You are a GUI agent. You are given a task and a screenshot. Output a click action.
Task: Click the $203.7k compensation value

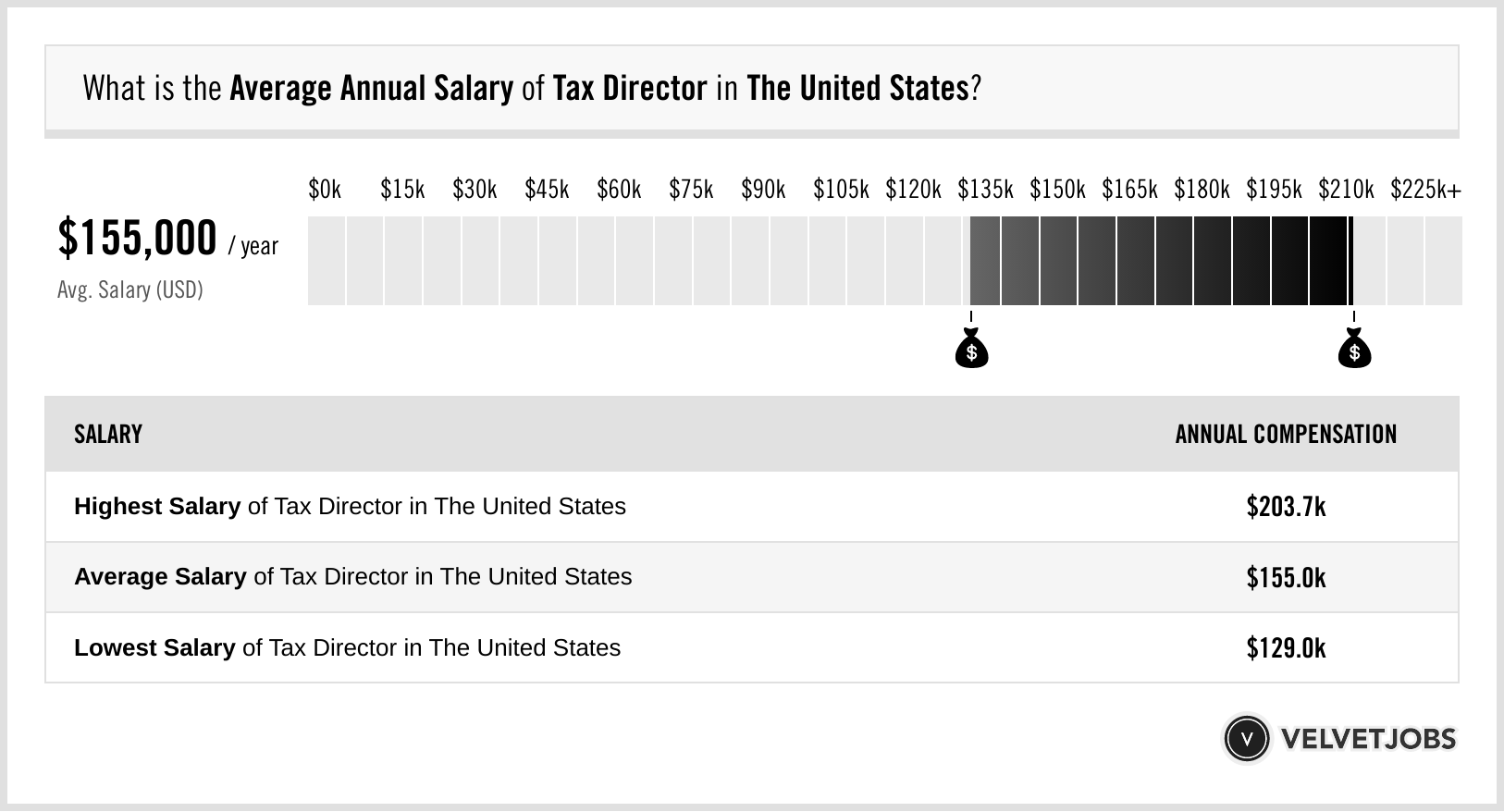pos(1286,507)
